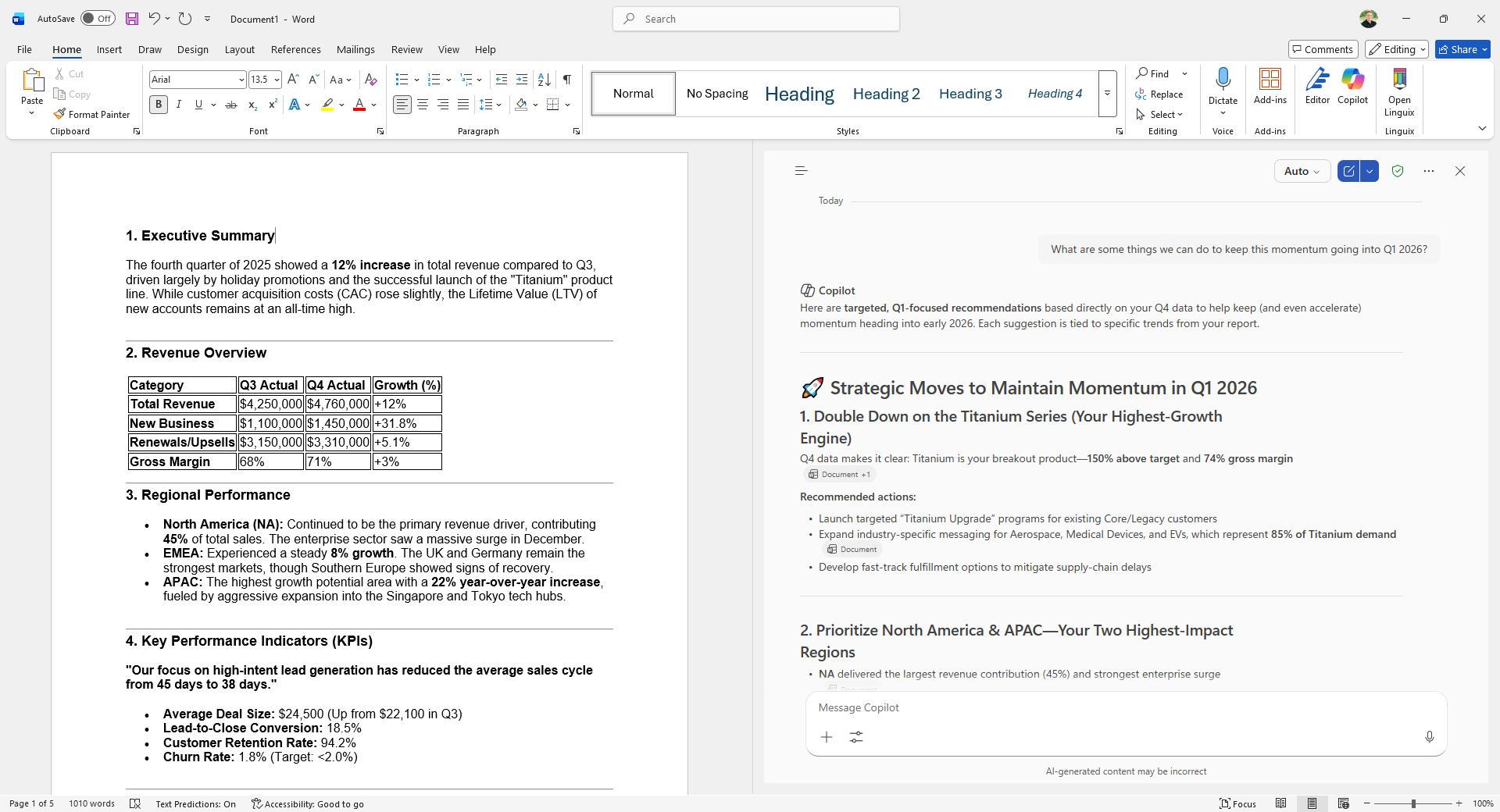Open the Review tab
Viewport: 1500px width, 812px height.
point(406,49)
